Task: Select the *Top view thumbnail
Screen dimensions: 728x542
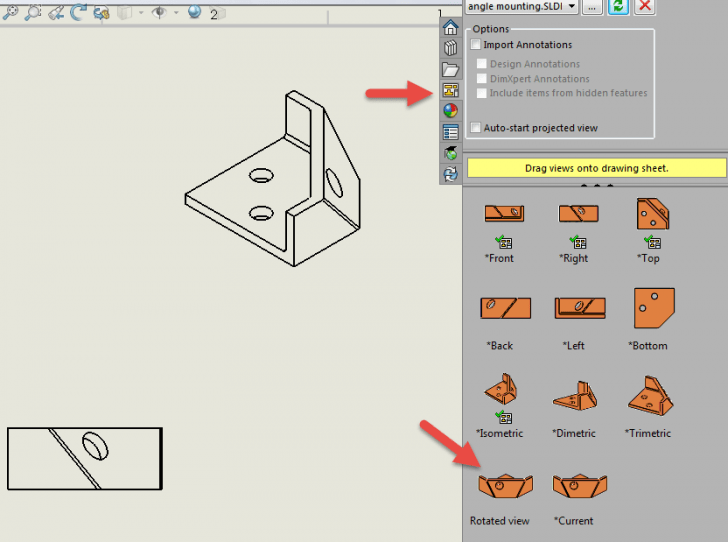Action: pos(653,214)
